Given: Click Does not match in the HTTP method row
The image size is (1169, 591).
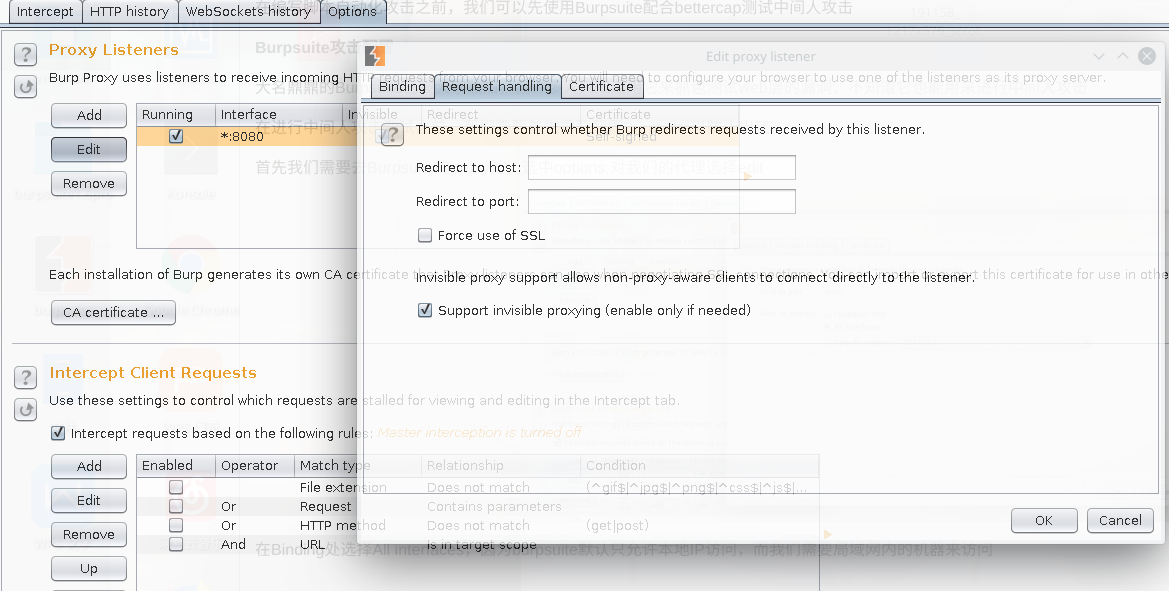Looking at the screenshot, I should tap(478, 525).
